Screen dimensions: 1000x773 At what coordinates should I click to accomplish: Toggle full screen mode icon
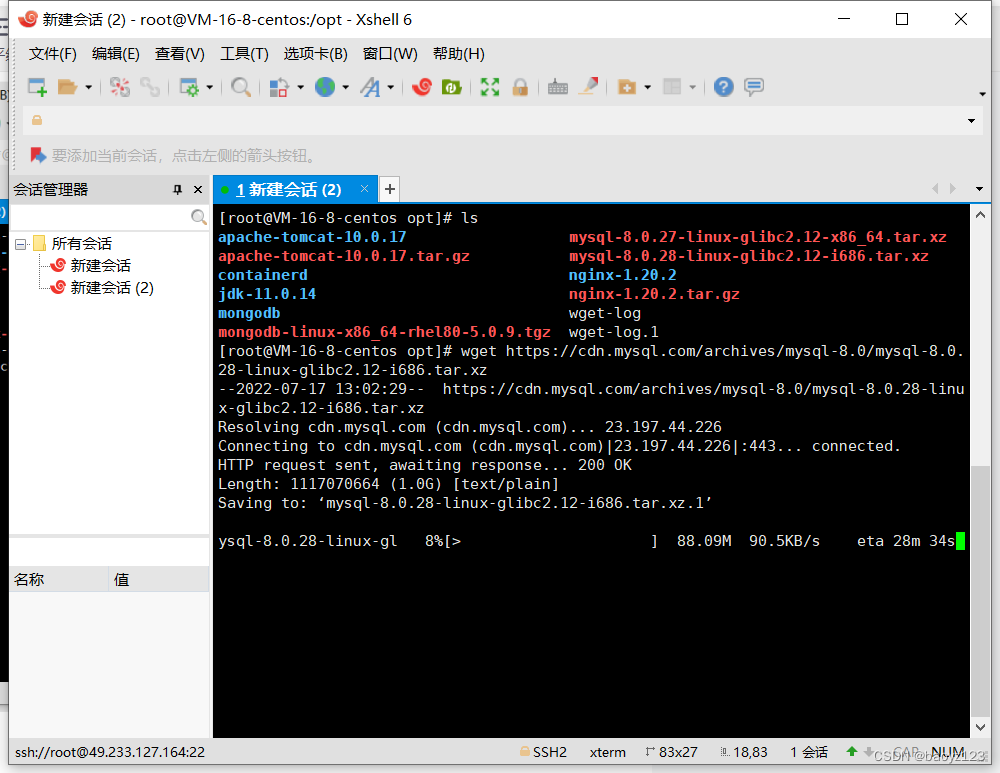tap(489, 87)
